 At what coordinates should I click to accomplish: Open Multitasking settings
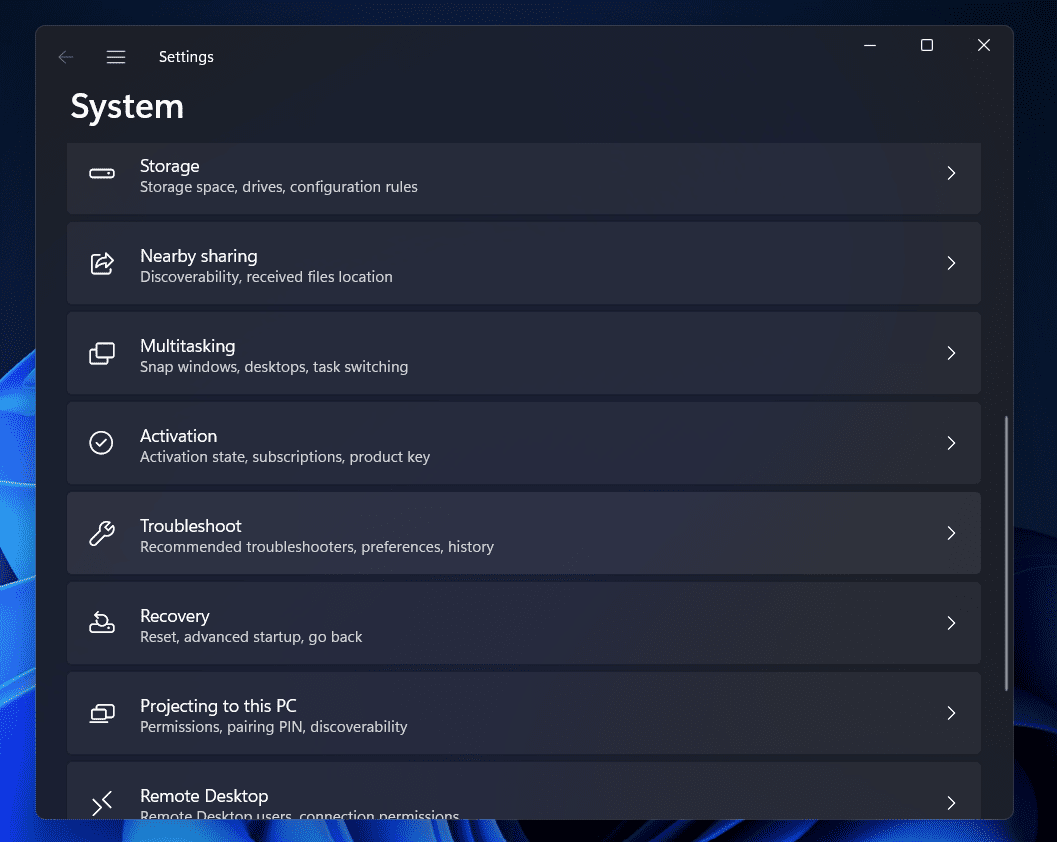524,353
